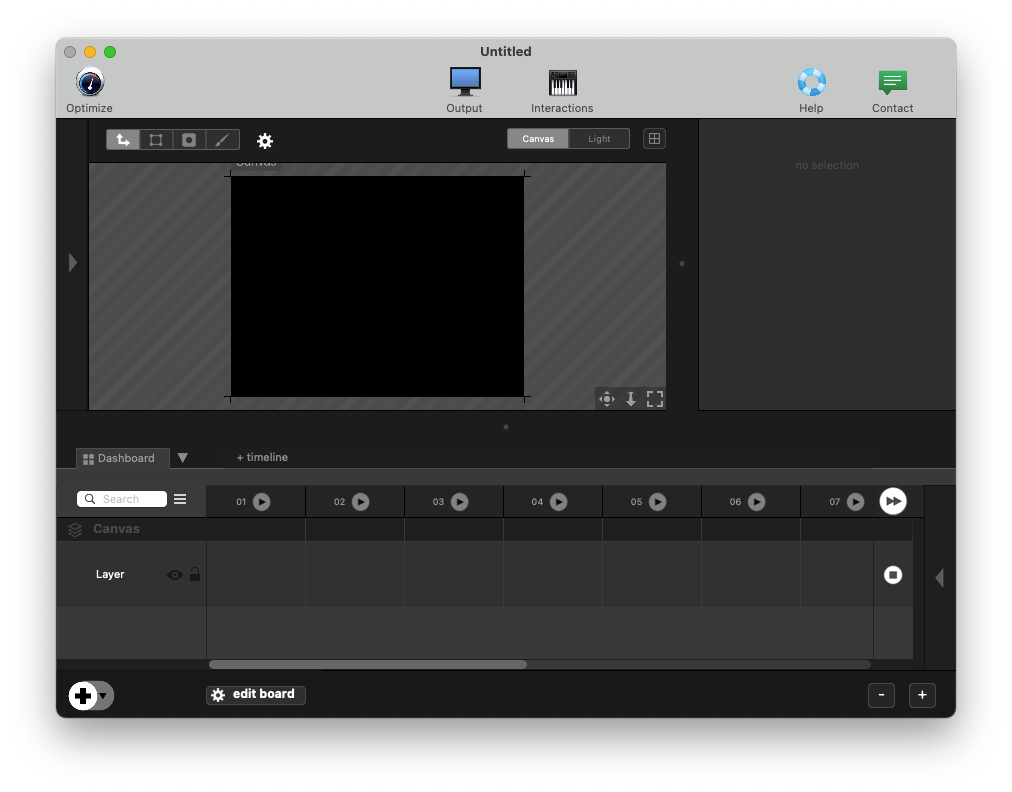Viewport: 1012px width, 792px height.
Task: Click the dashboard splitter dot below canvas
Action: [x=506, y=427]
